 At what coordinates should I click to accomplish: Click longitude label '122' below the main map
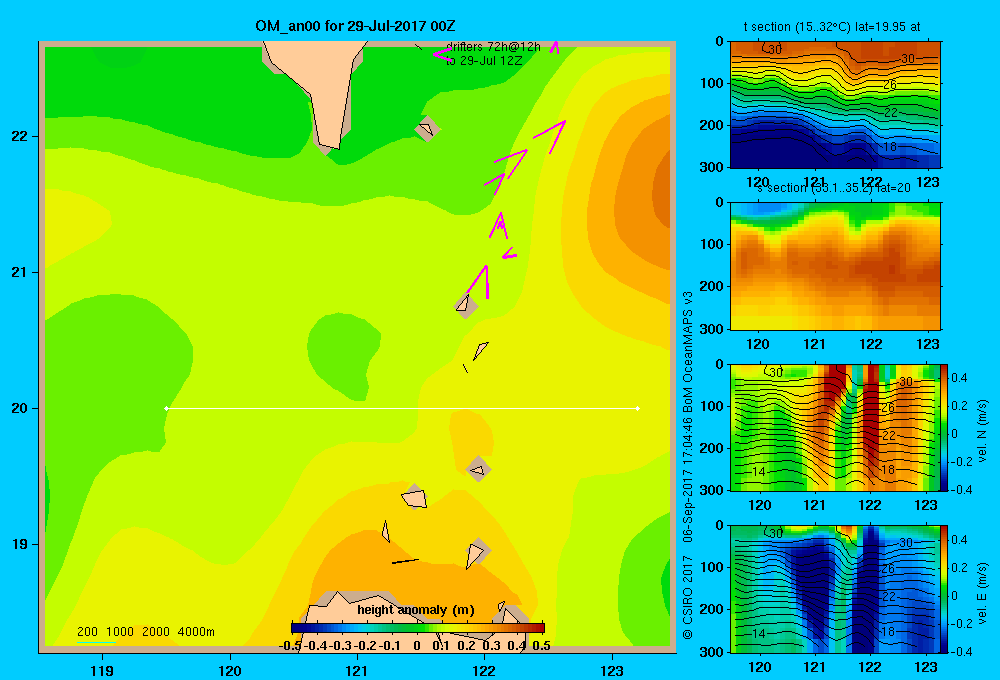tap(484, 670)
